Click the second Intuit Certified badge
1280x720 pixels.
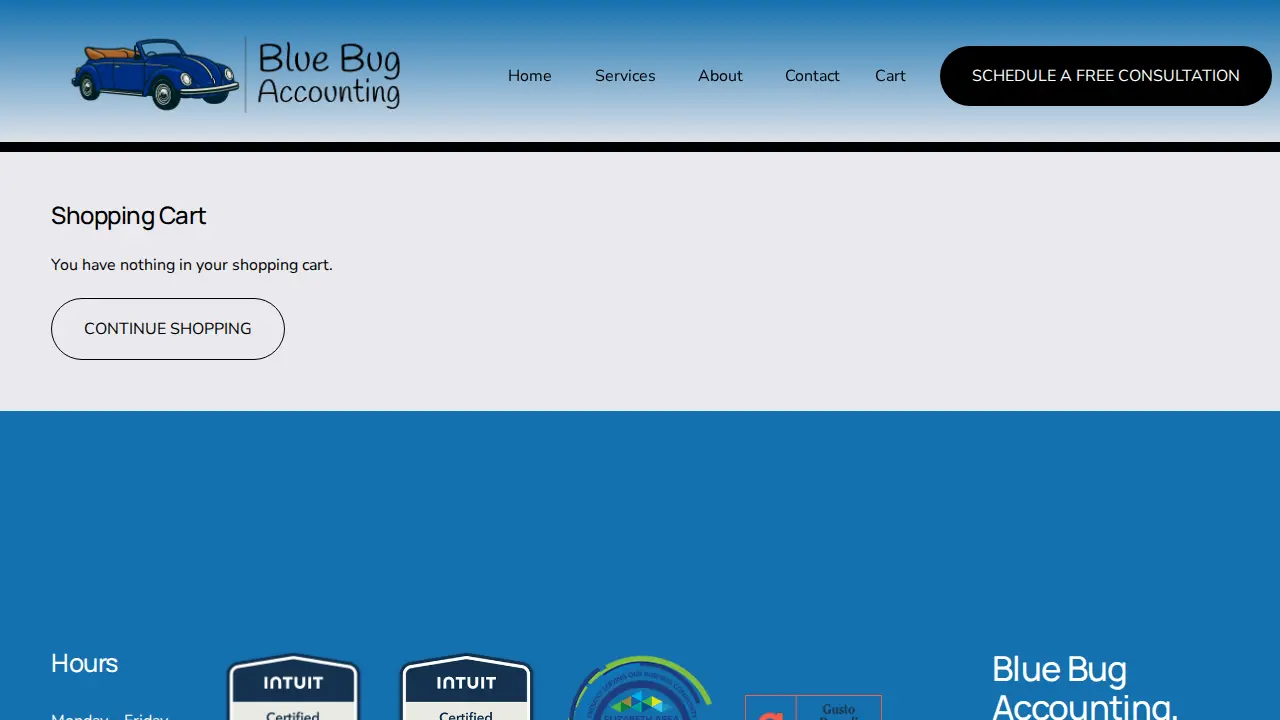pos(466,687)
